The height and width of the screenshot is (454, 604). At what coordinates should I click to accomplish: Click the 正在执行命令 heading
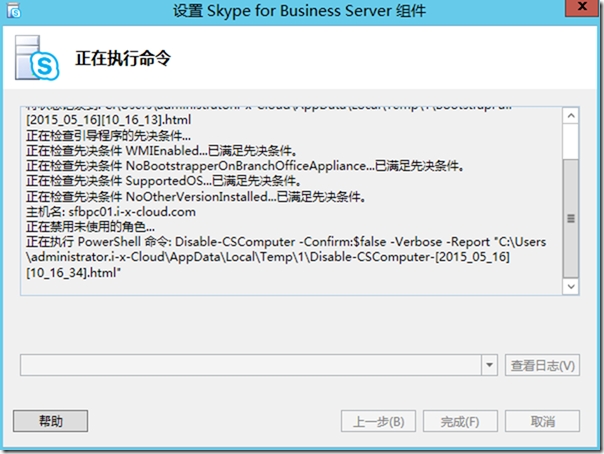(x=123, y=58)
